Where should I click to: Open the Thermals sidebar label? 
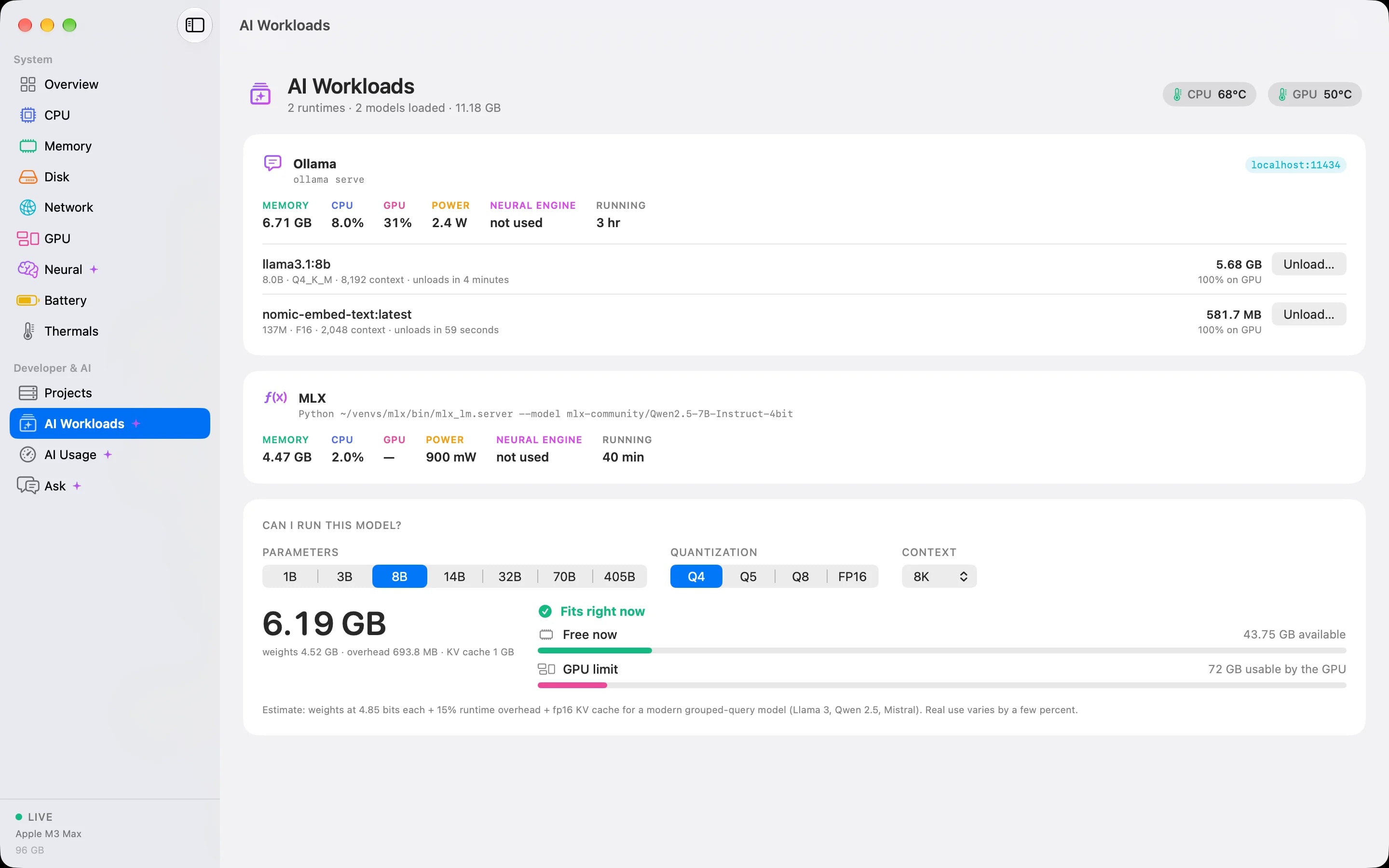71,331
